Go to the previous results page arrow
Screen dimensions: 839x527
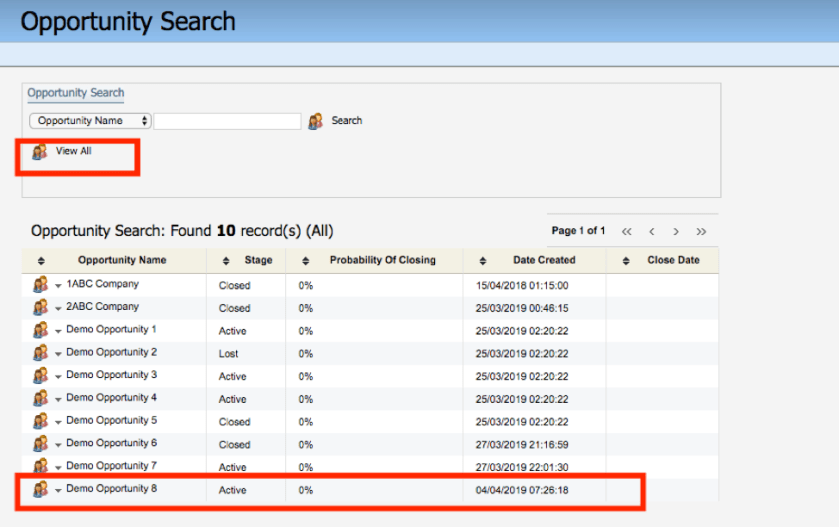(x=652, y=231)
